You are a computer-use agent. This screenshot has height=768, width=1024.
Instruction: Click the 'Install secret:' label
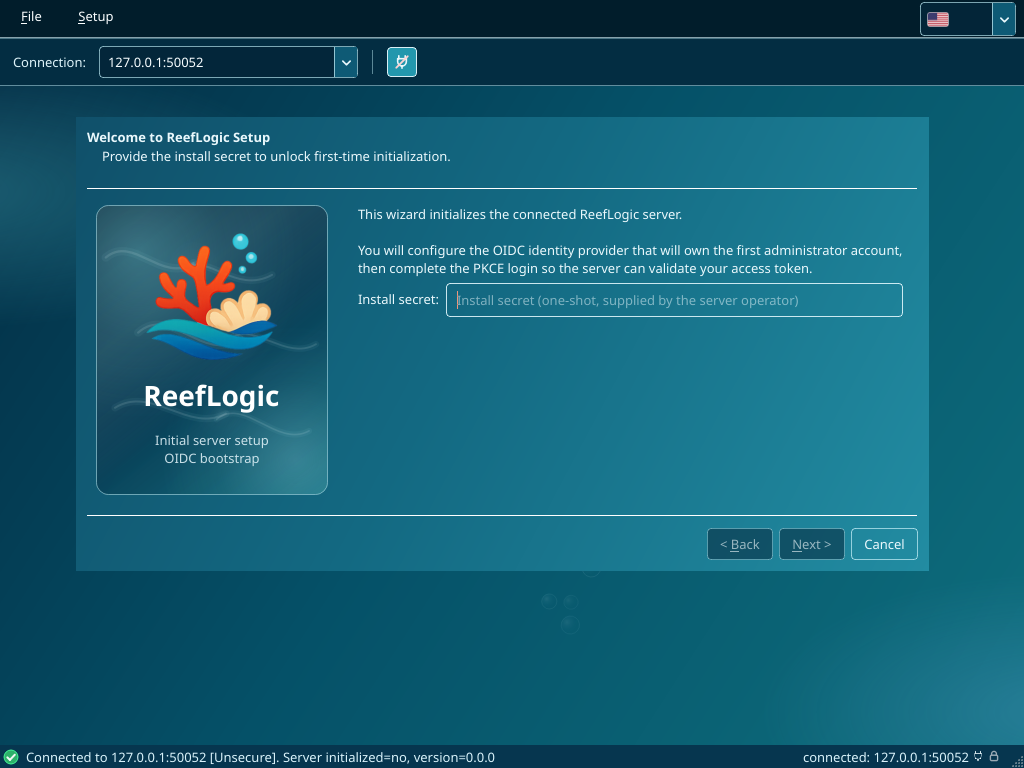coord(398,300)
